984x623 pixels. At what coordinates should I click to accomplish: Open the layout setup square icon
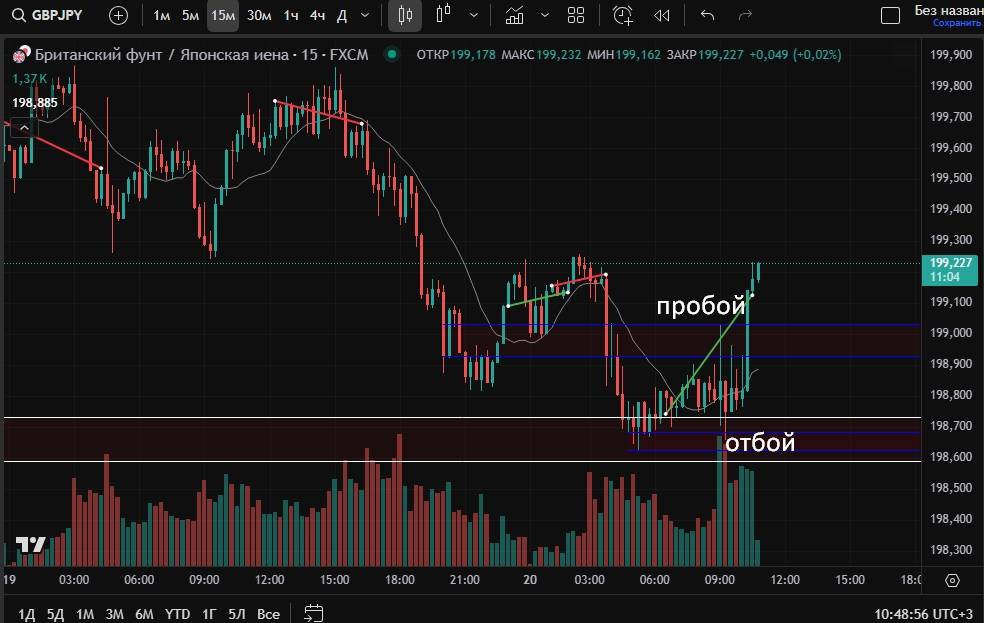(x=889, y=15)
